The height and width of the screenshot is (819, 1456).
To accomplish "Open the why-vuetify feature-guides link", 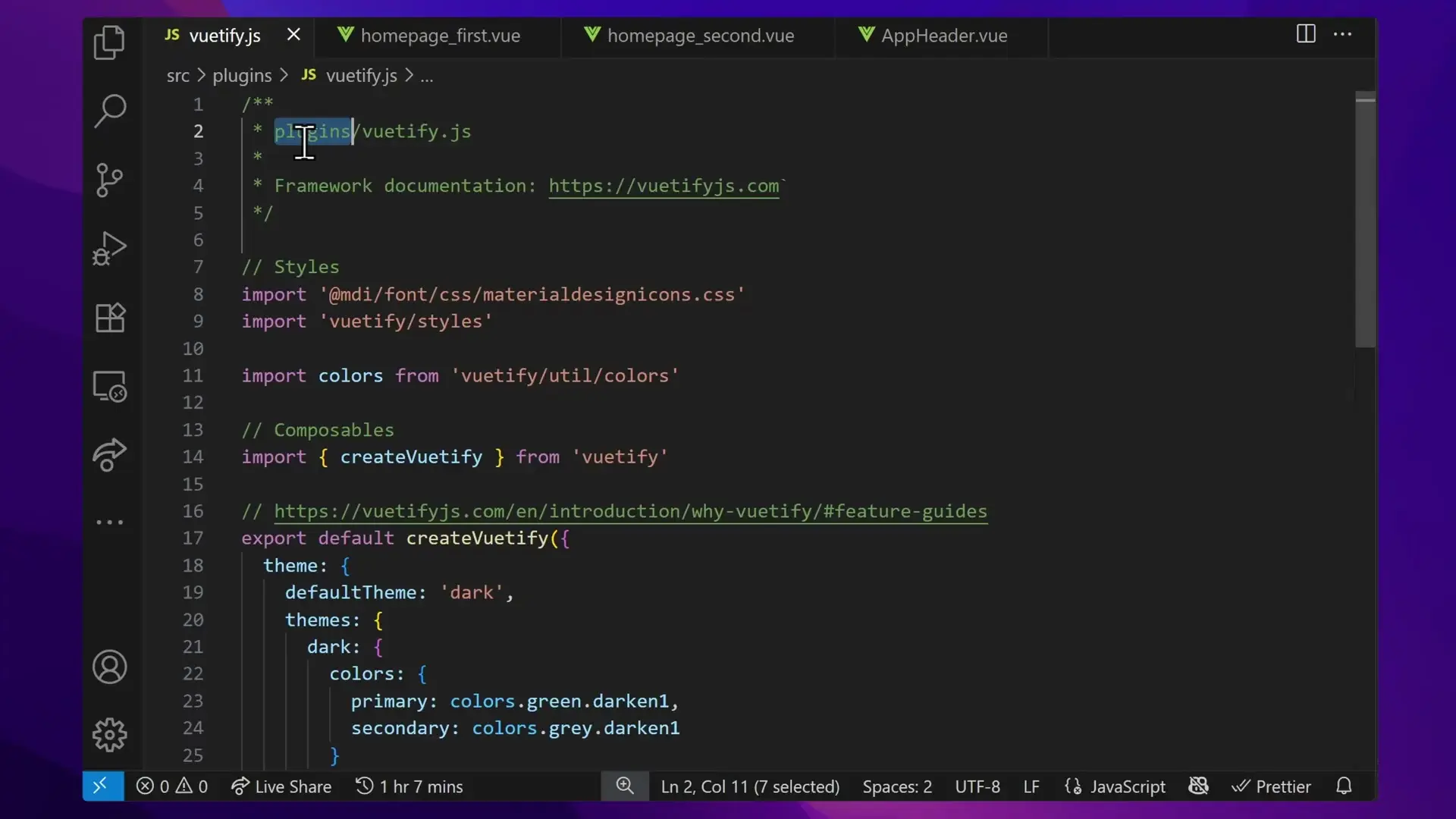I will coord(630,511).
